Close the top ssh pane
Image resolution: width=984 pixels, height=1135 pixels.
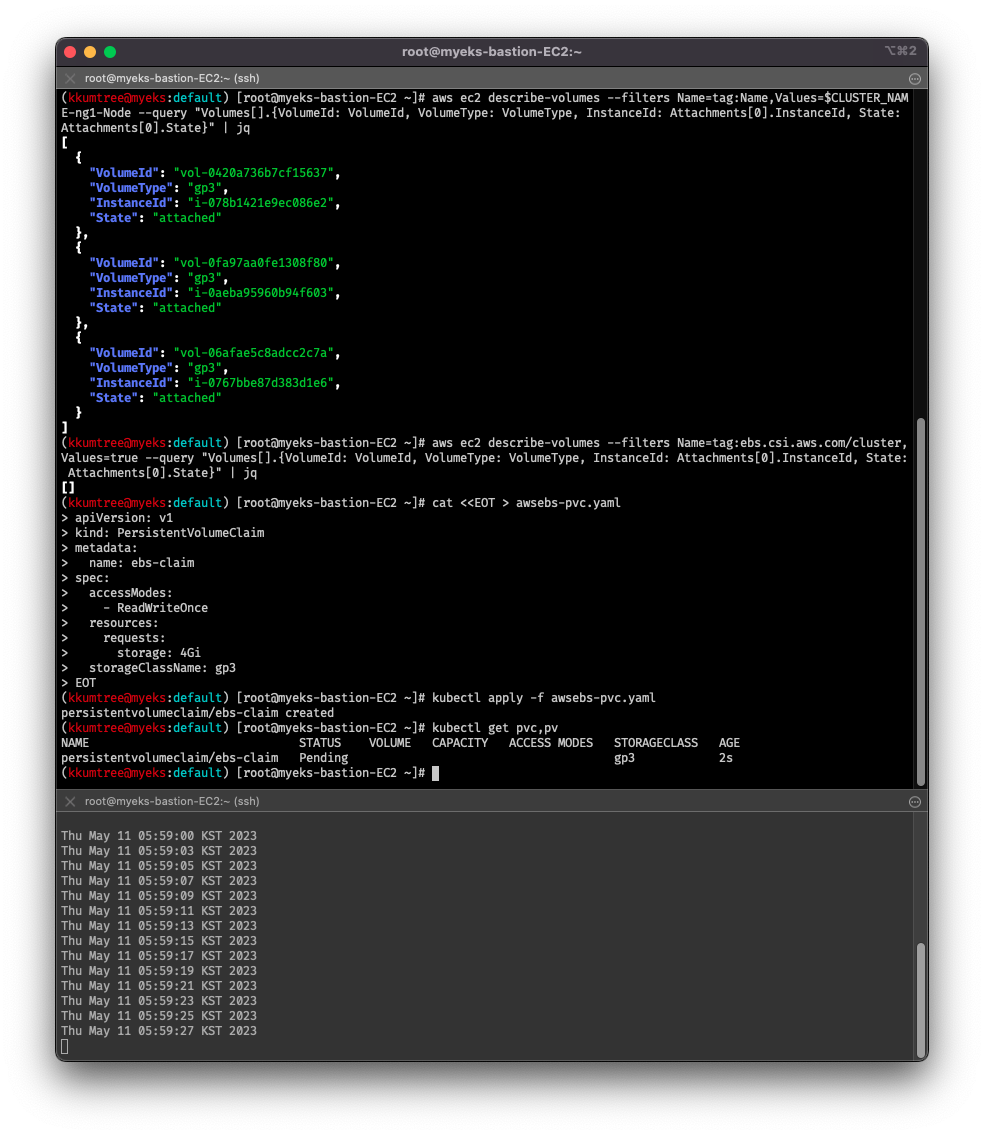pos(70,78)
